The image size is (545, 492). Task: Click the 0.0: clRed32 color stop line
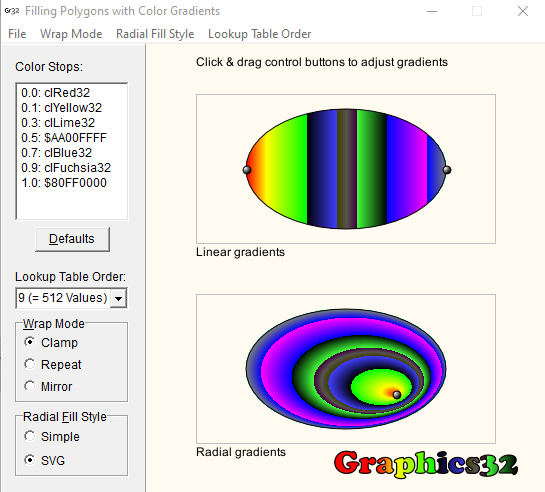pos(72,93)
